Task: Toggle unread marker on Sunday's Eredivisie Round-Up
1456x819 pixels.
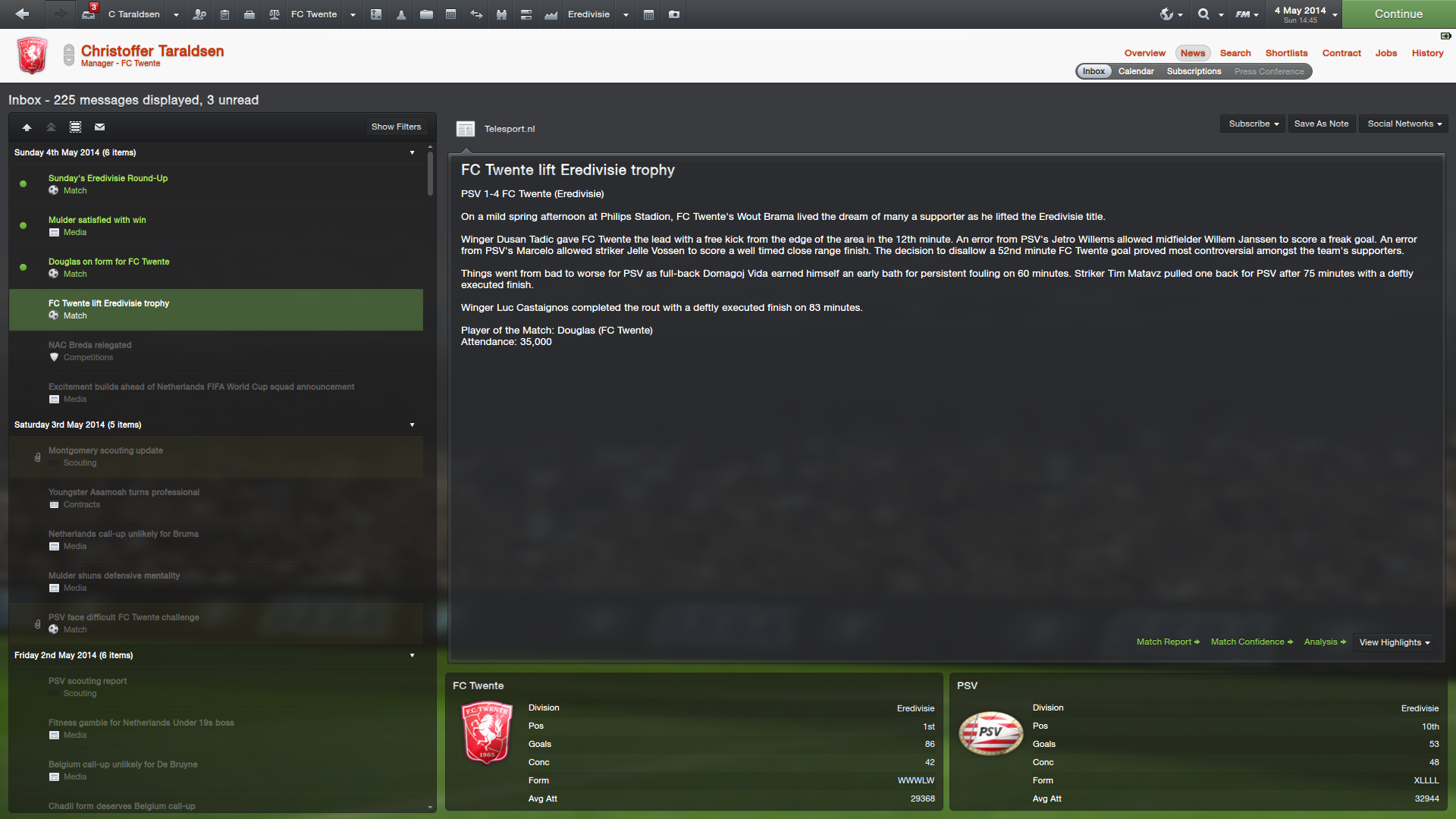Action: pyautogui.click(x=23, y=184)
